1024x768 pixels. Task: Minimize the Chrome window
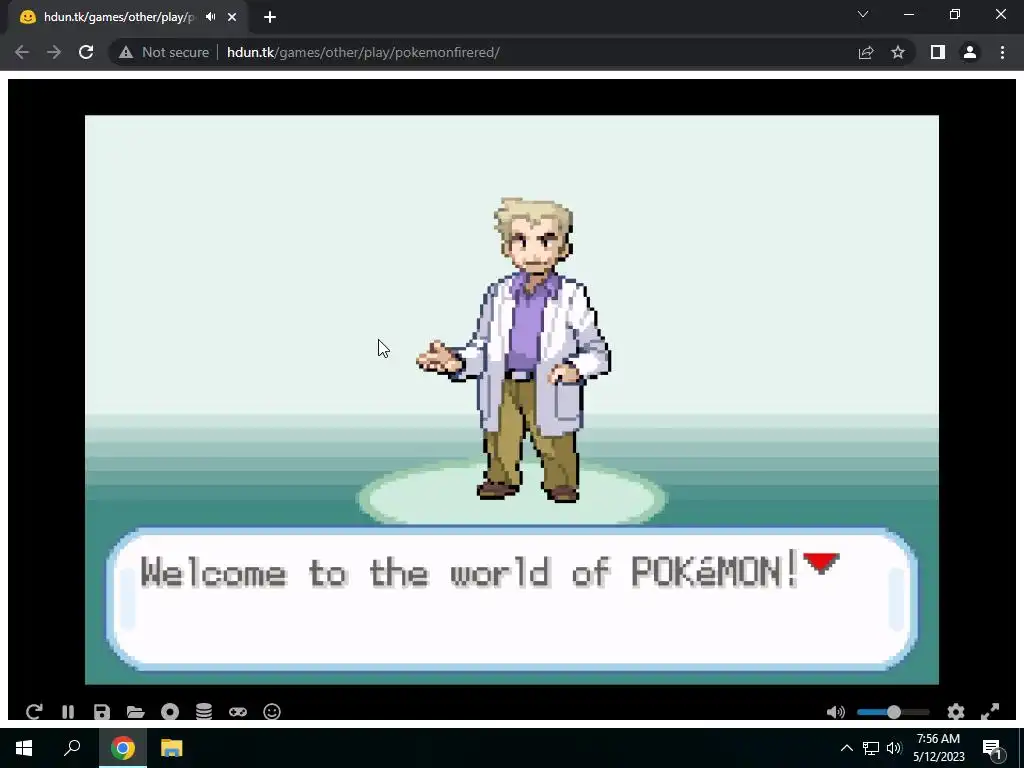pos(908,14)
